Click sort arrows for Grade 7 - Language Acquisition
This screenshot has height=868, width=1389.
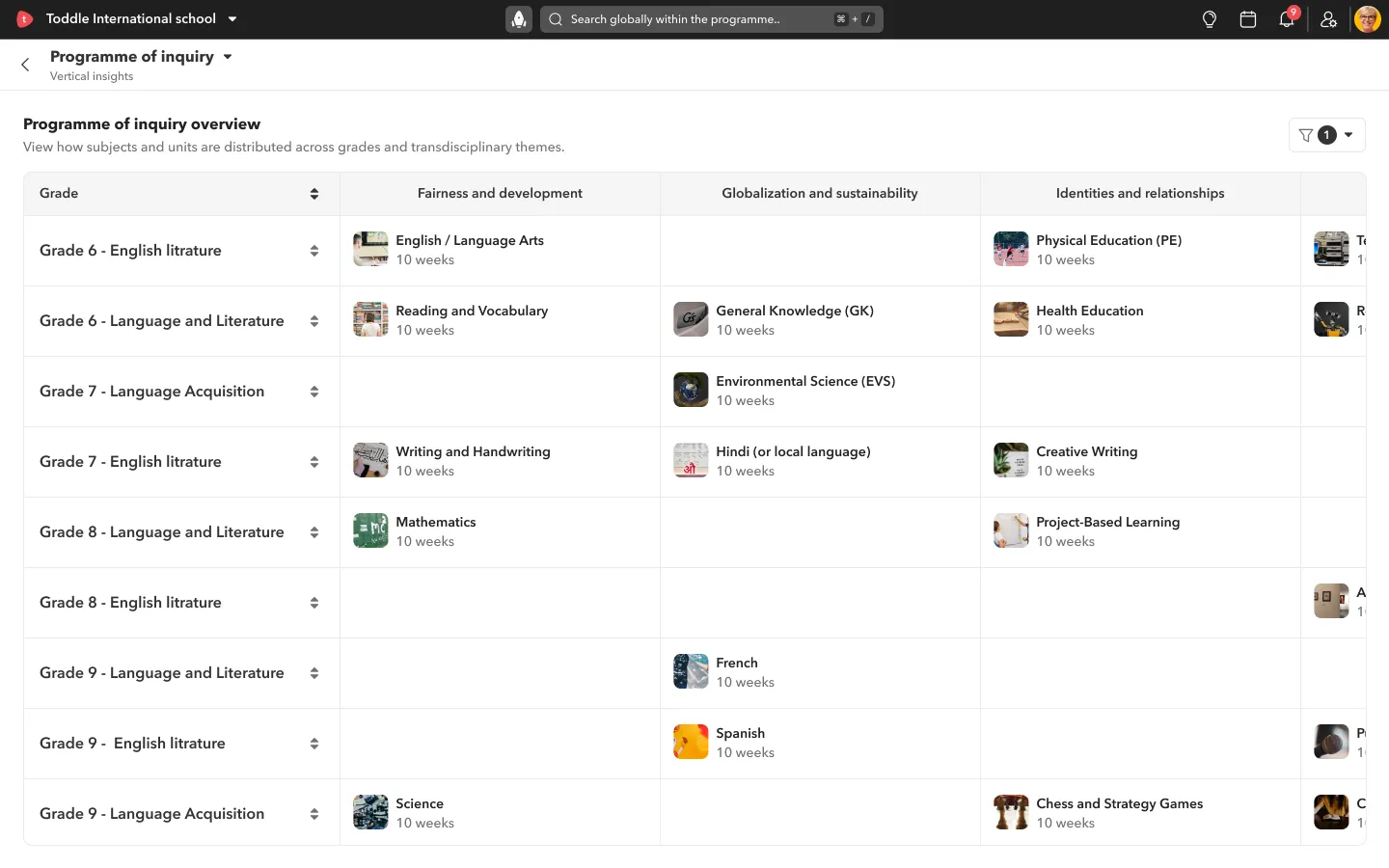pos(313,392)
